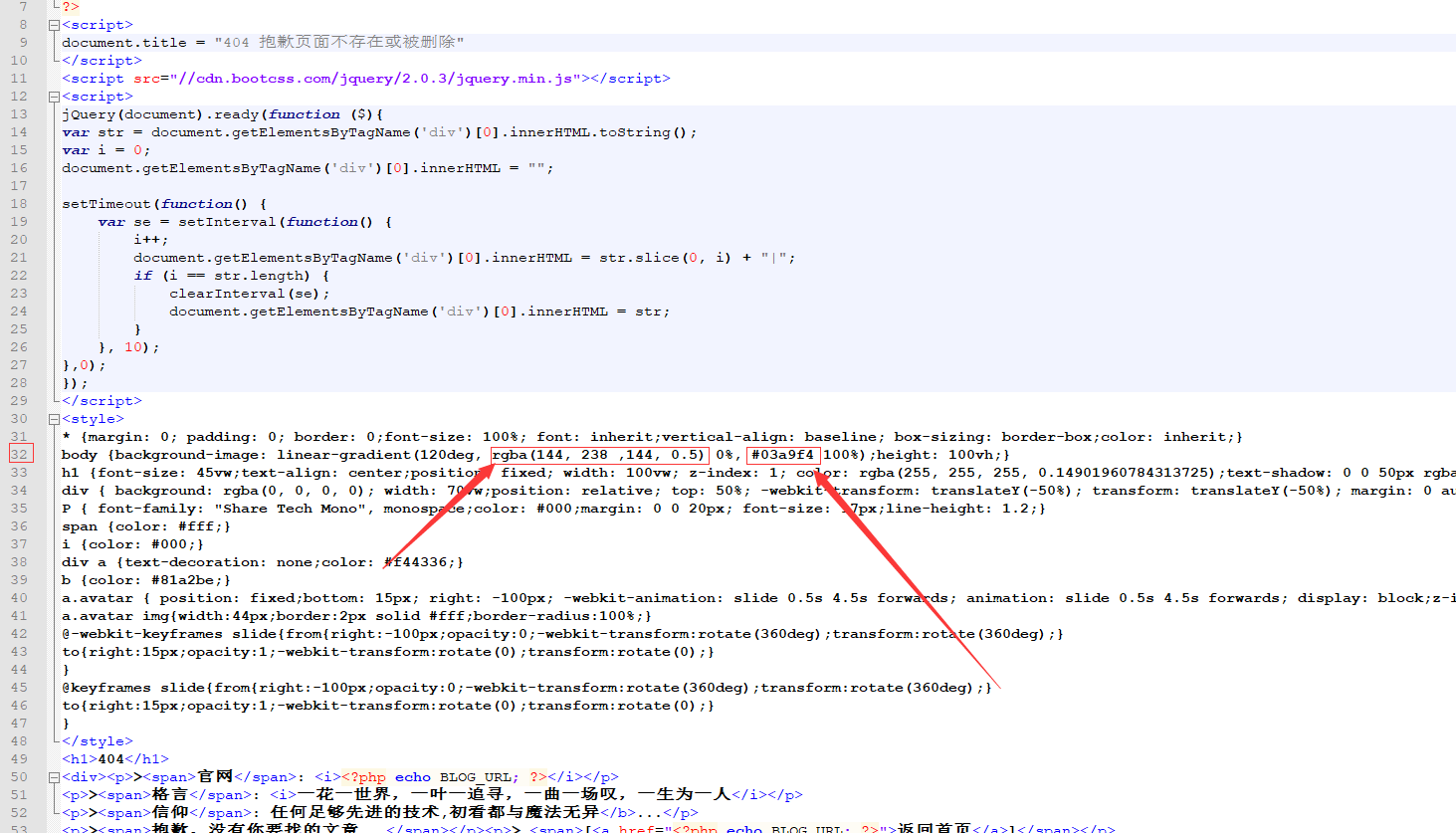1456x833 pixels.
Task: Click jQuery(document).ready on line 13
Action: point(160,114)
